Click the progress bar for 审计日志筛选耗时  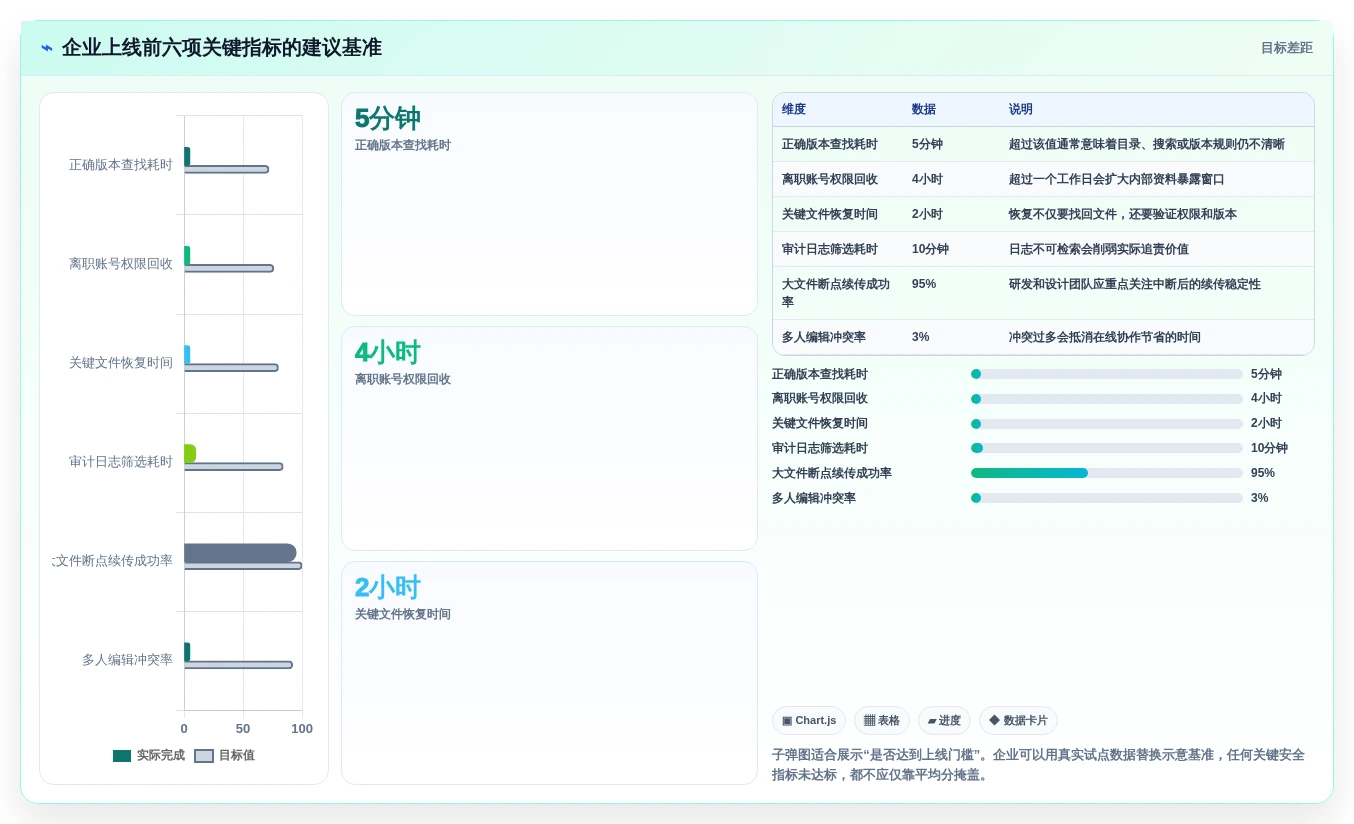pyautogui.click(x=1107, y=448)
